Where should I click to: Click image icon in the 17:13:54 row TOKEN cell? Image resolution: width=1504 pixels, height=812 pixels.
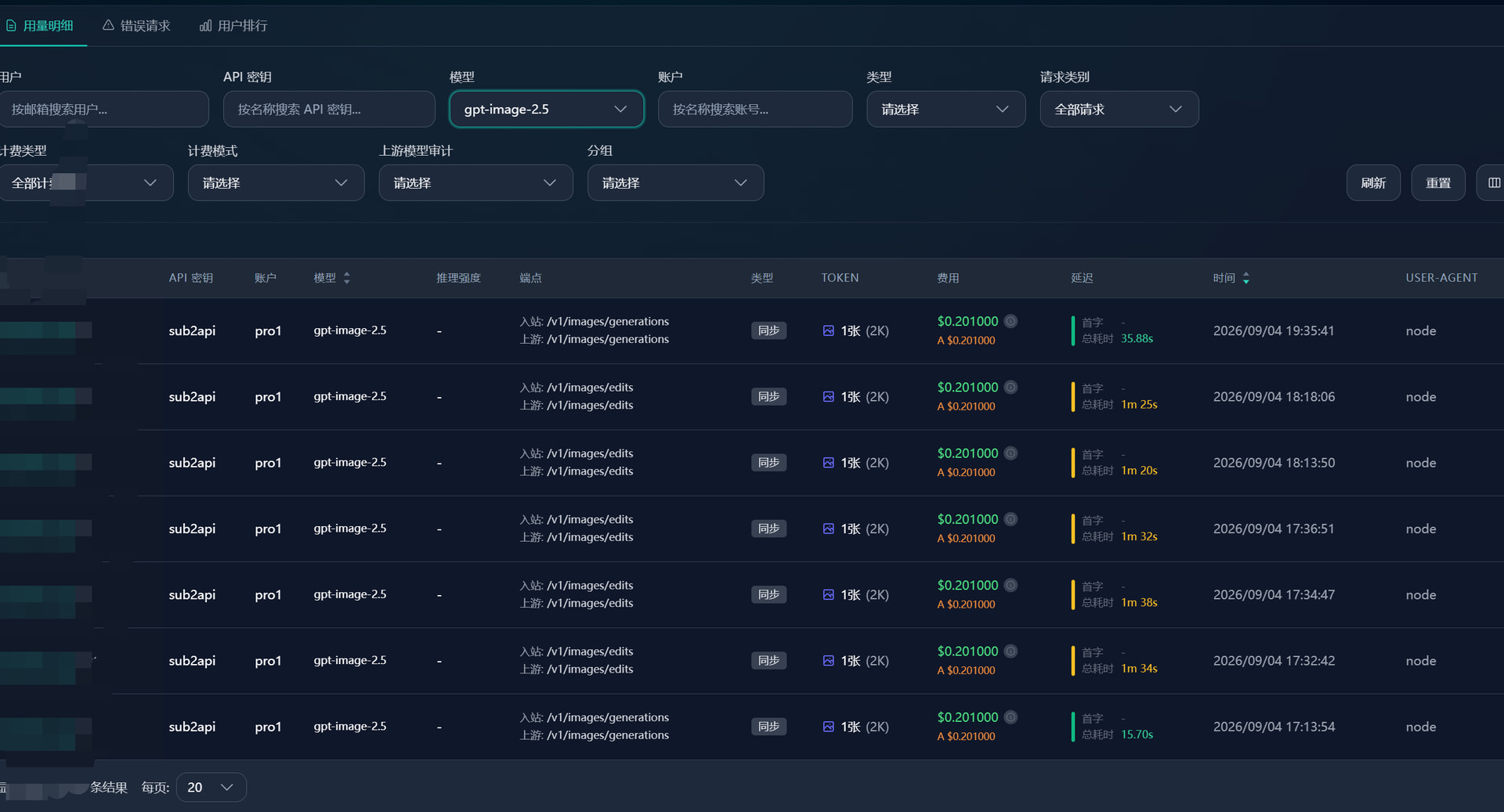828,727
